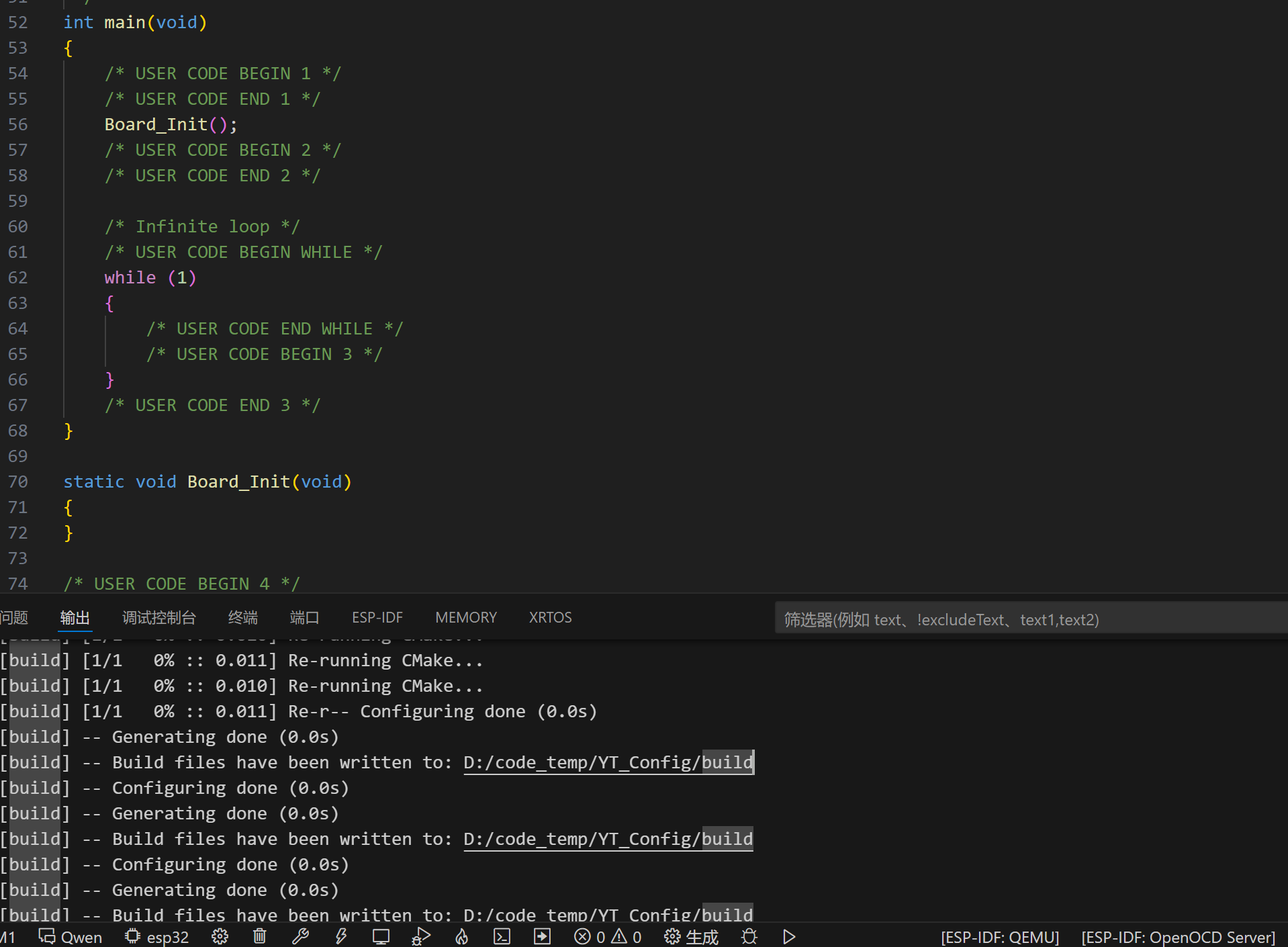Open SDK configuration editor gear icon
The width and height of the screenshot is (1288, 947).
(220, 937)
